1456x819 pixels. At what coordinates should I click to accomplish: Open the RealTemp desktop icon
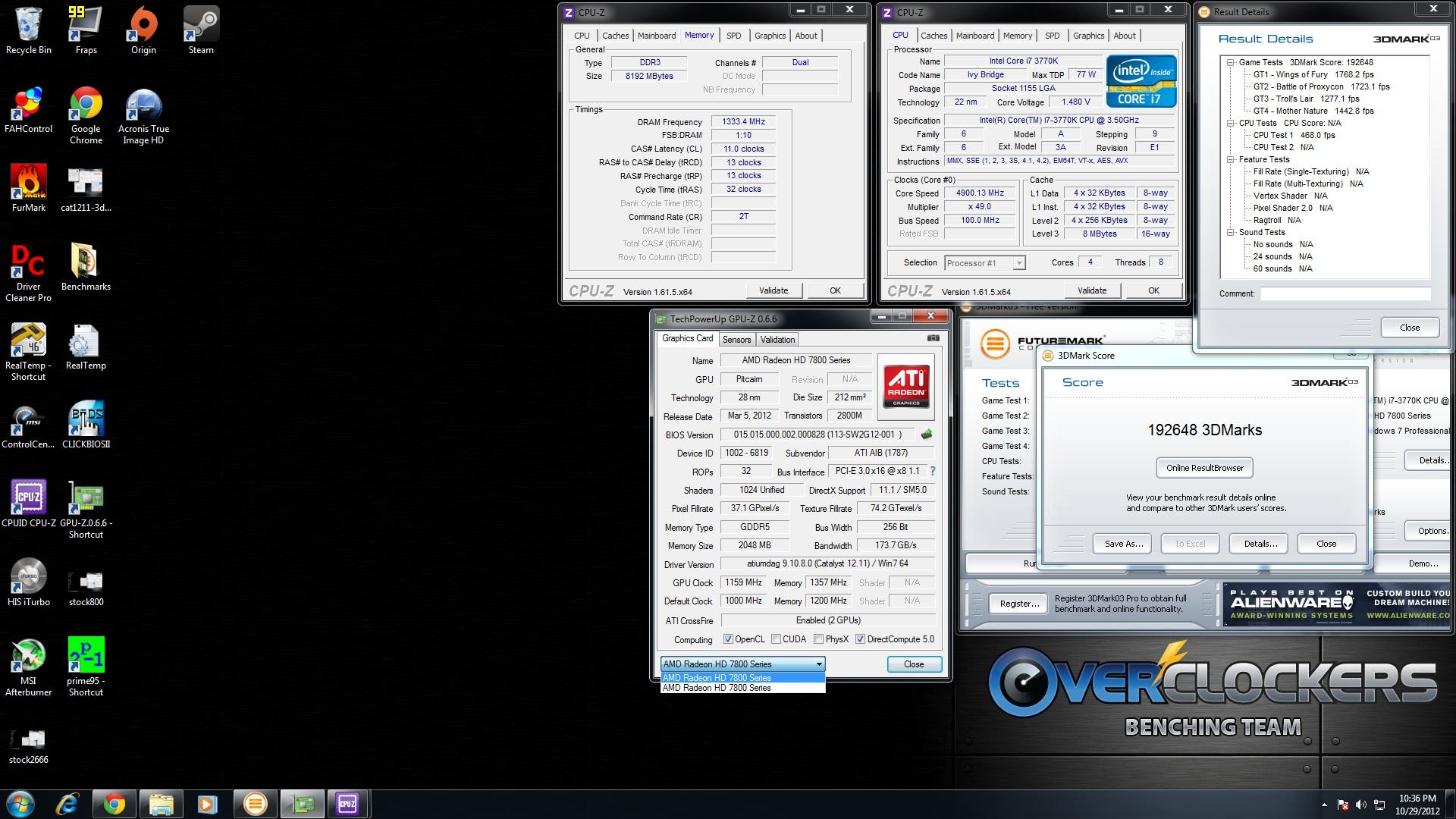[x=86, y=346]
